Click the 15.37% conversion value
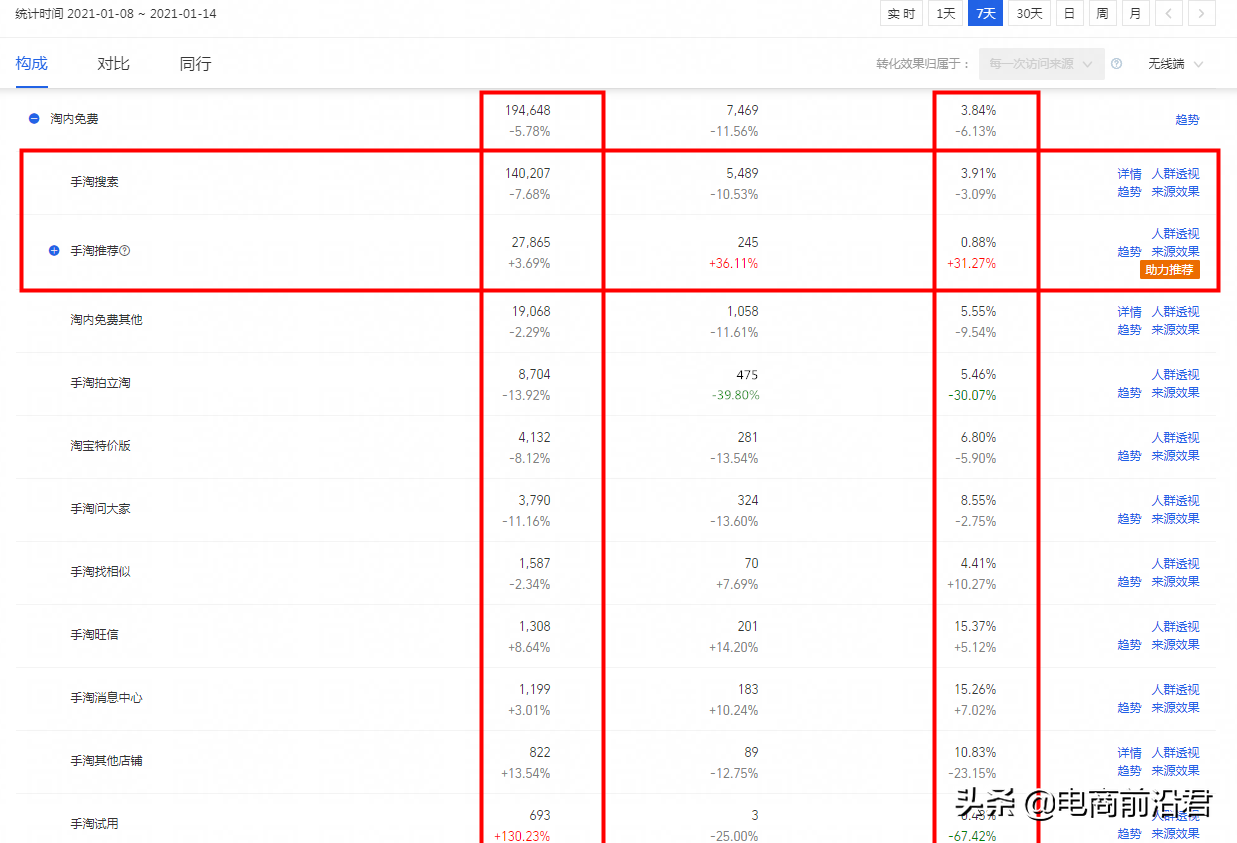The image size is (1237, 843). click(x=976, y=626)
